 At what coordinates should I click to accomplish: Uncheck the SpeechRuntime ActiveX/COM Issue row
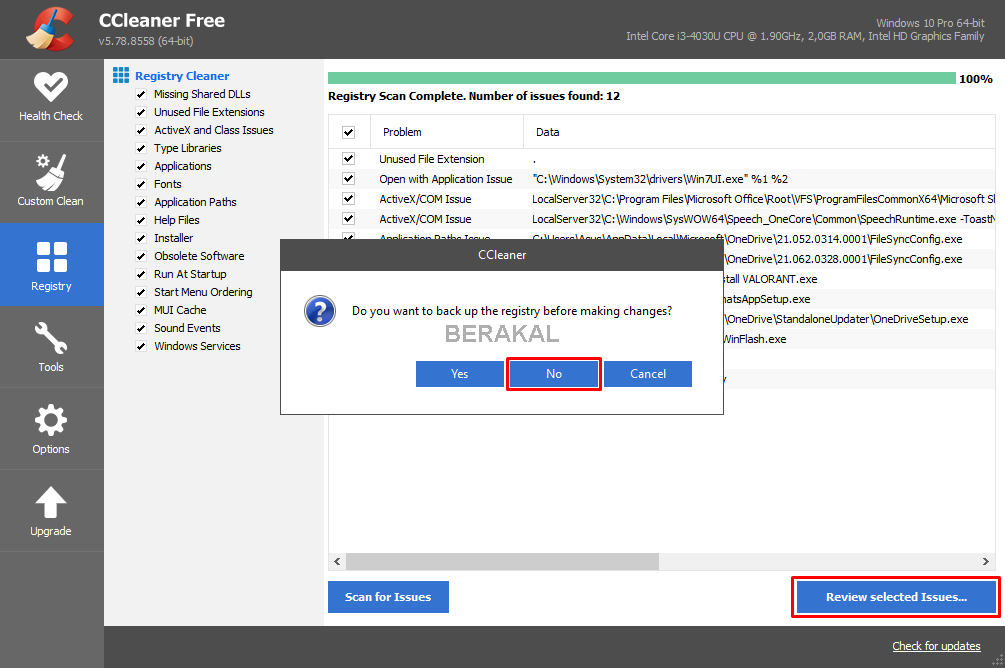pos(349,218)
